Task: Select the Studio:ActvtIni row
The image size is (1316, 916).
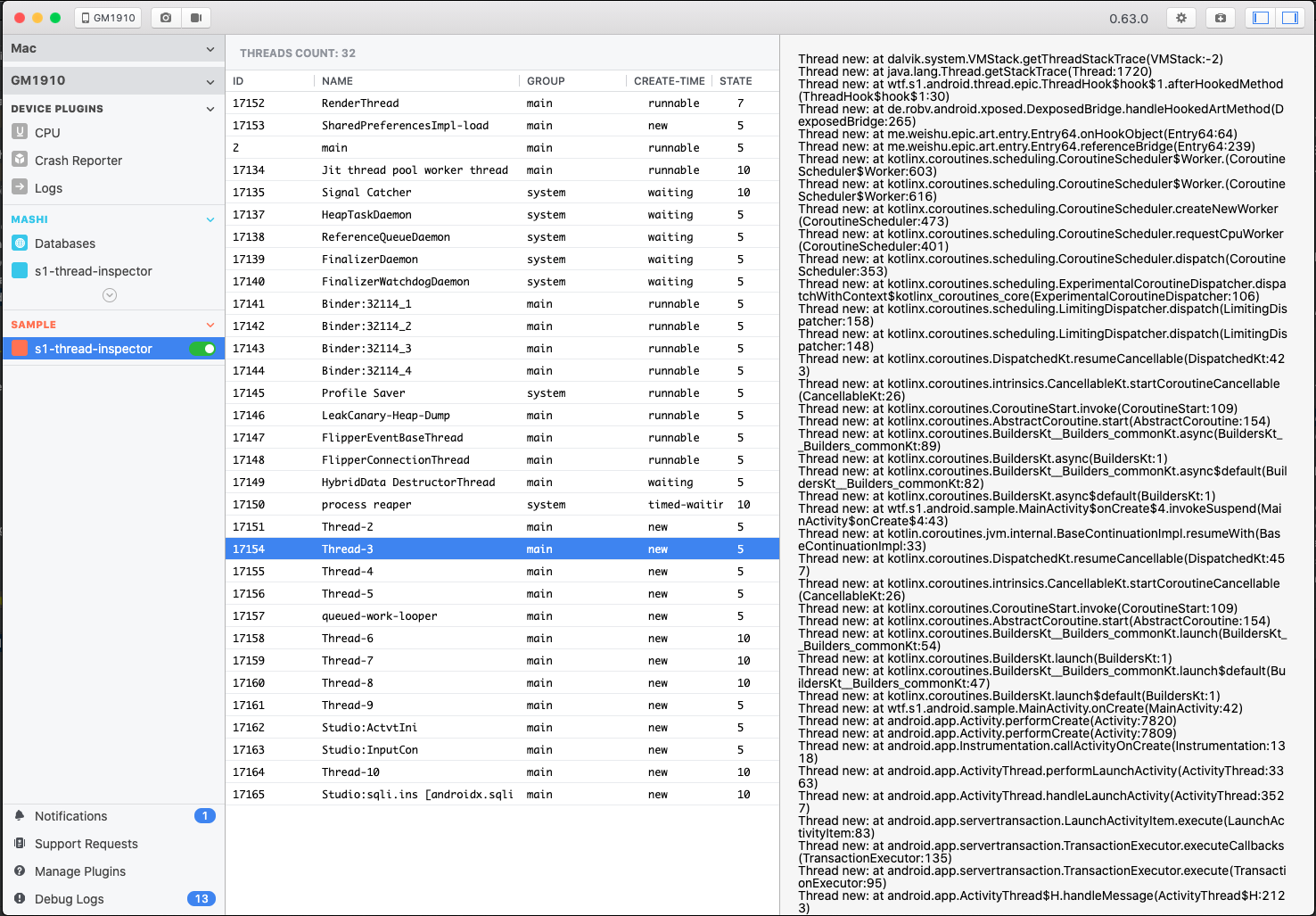Action: pos(502,728)
